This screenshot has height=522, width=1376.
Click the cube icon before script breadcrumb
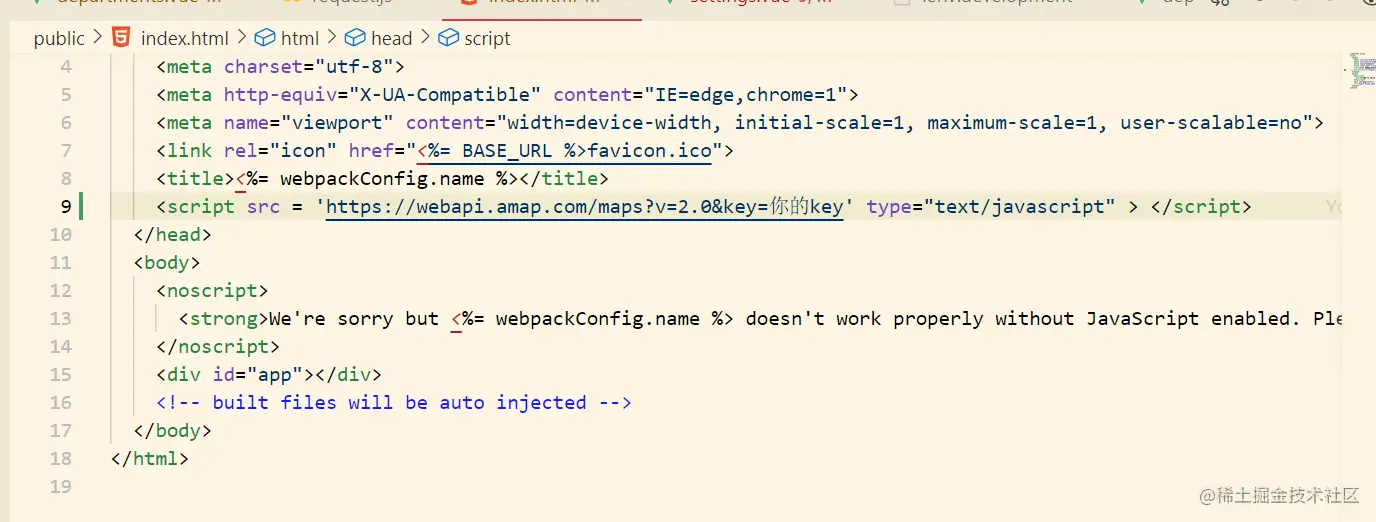(448, 38)
